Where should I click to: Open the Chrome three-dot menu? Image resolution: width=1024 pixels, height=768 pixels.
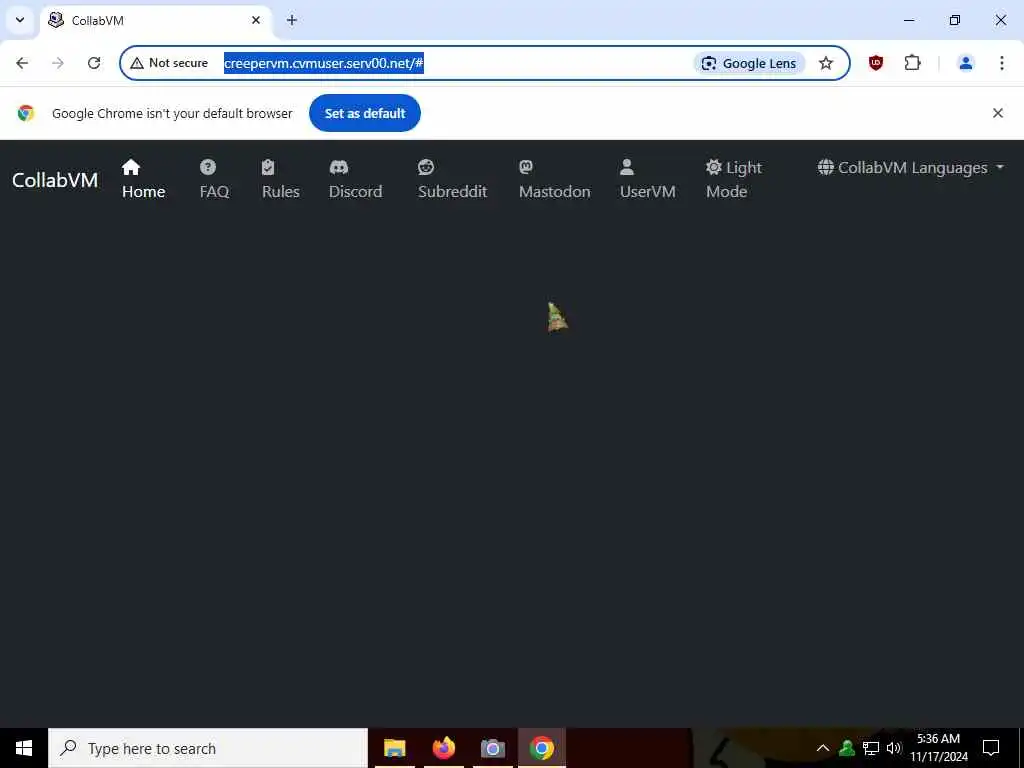[1001, 63]
